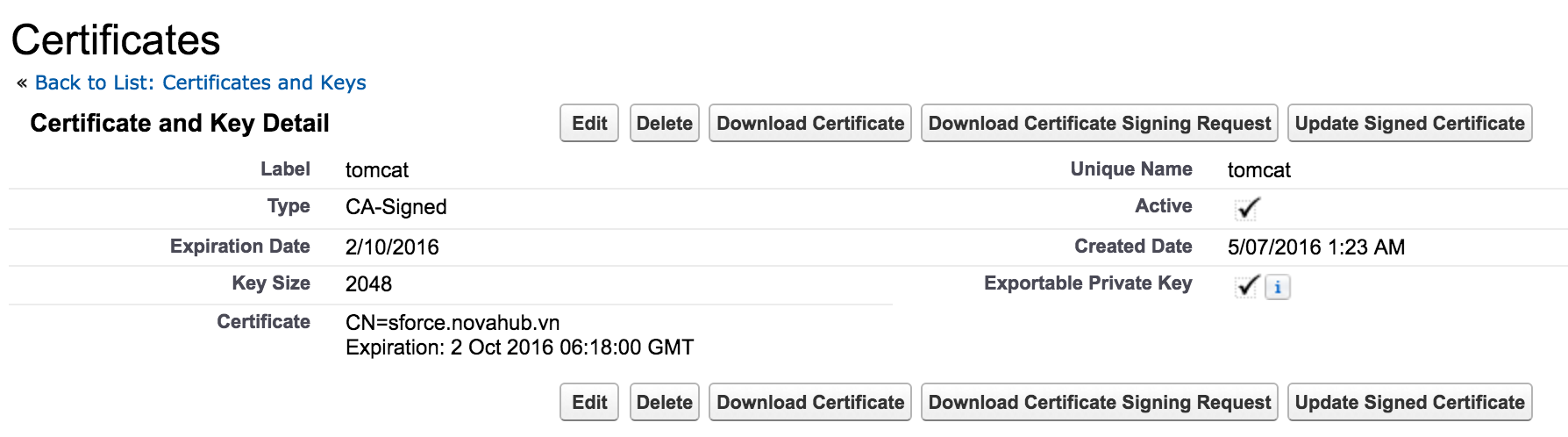Go back to Certificates and Keys list

click(x=200, y=82)
